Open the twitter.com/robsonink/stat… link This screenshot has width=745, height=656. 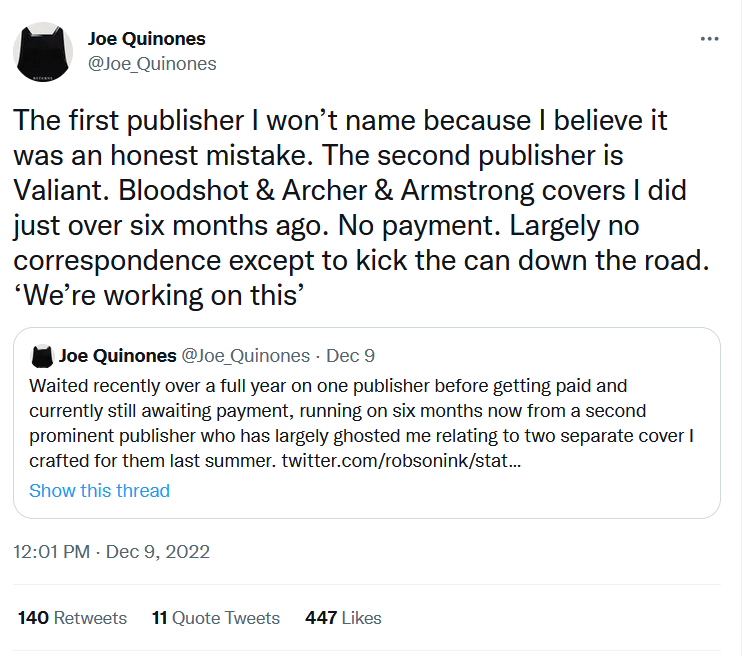coord(401,461)
